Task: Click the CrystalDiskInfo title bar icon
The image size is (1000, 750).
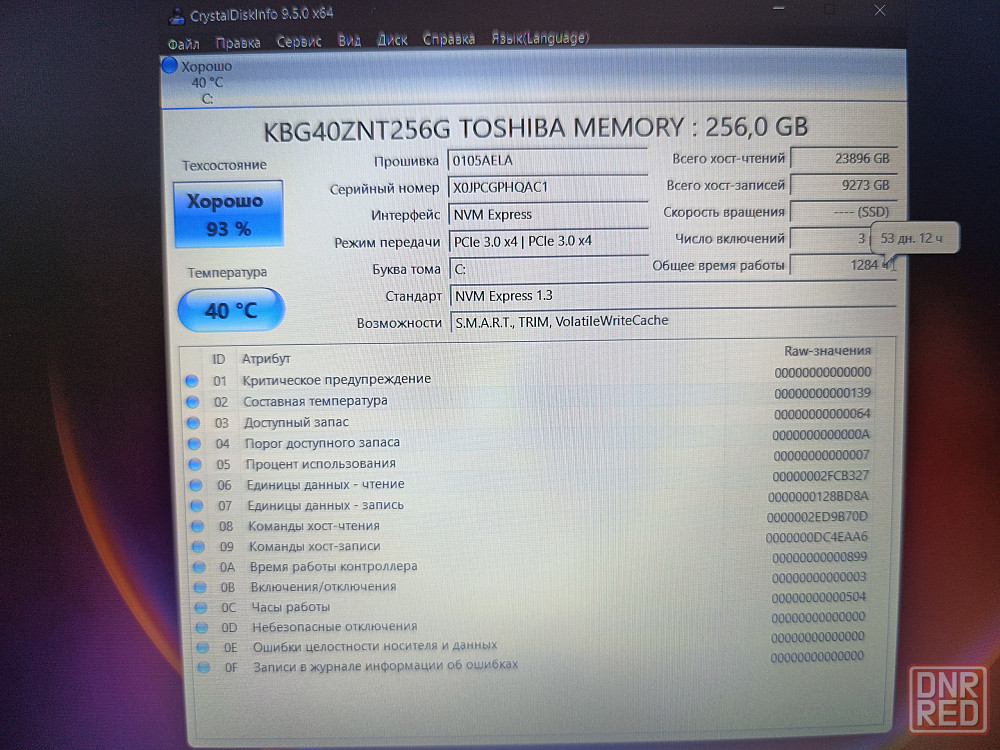Action: coord(177,17)
